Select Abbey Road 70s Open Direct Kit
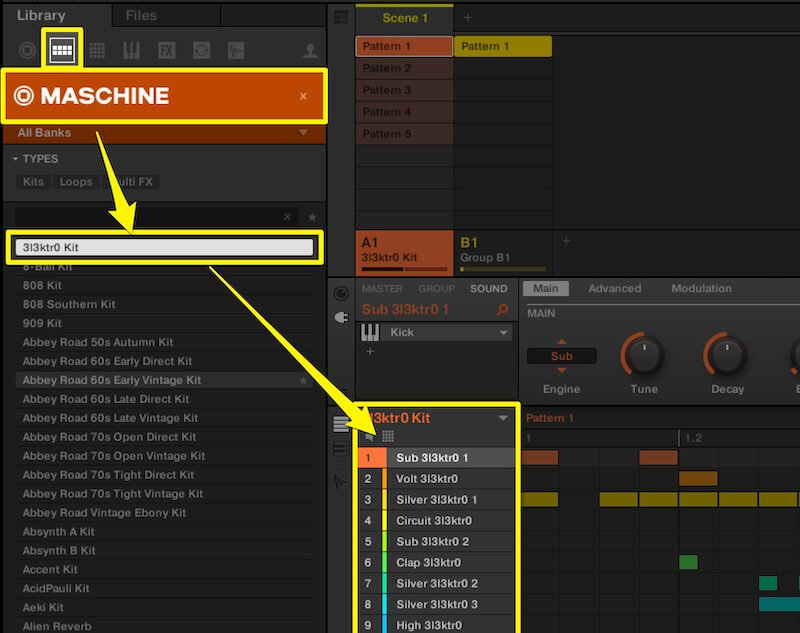The width and height of the screenshot is (800, 633). [164, 437]
